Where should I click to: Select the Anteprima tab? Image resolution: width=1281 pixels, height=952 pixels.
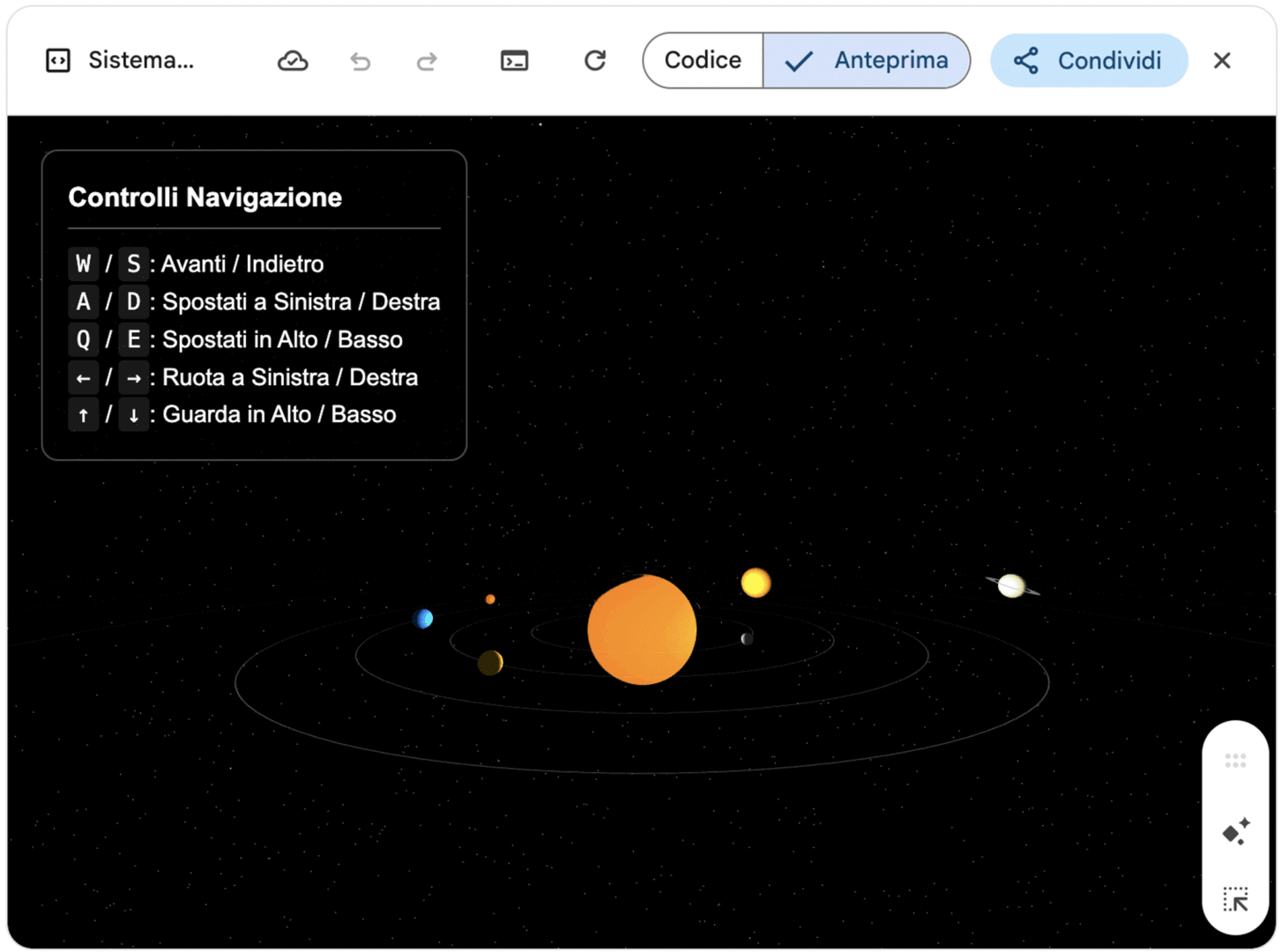[x=867, y=61]
